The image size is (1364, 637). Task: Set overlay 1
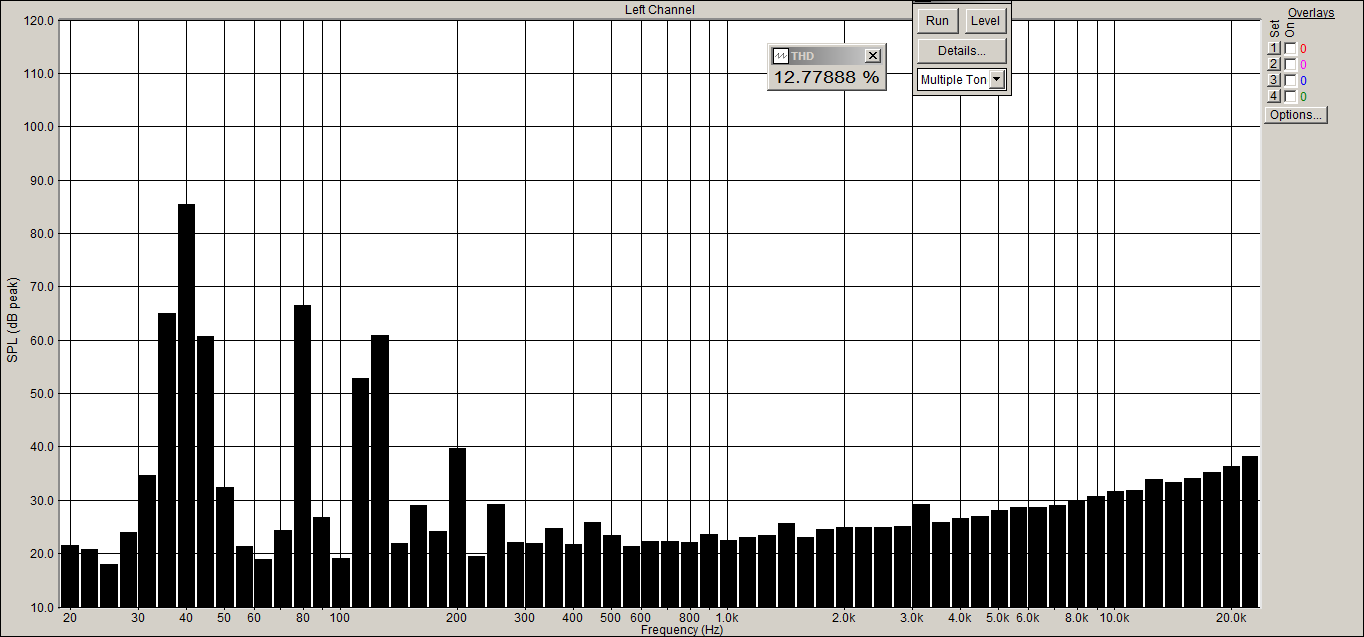point(1274,48)
